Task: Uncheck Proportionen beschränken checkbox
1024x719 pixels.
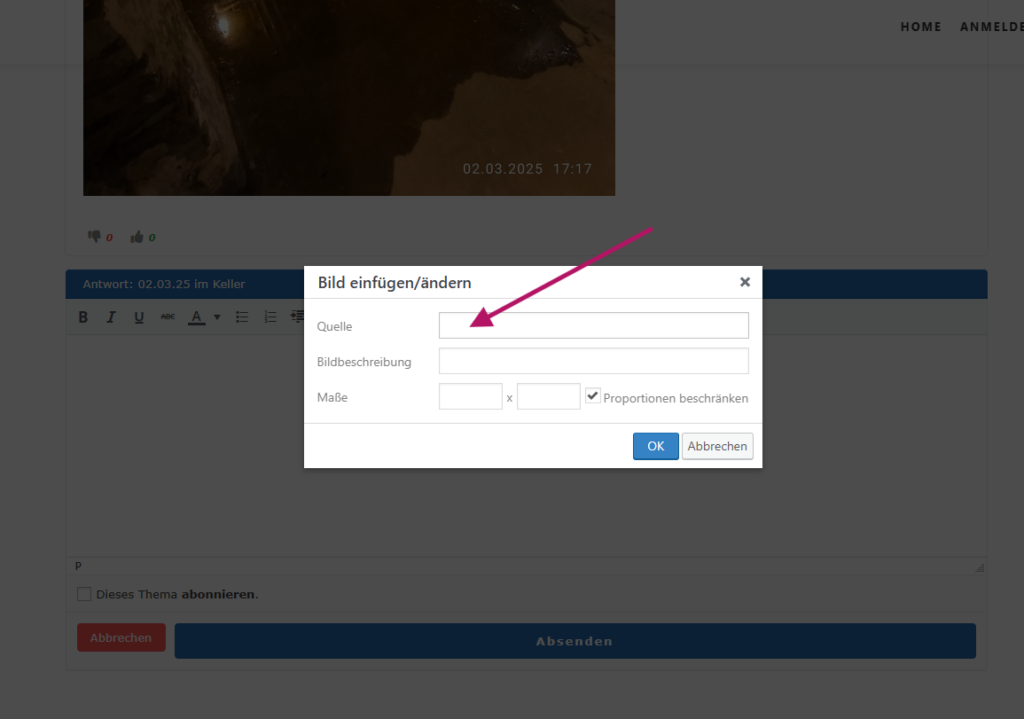Action: tap(593, 396)
